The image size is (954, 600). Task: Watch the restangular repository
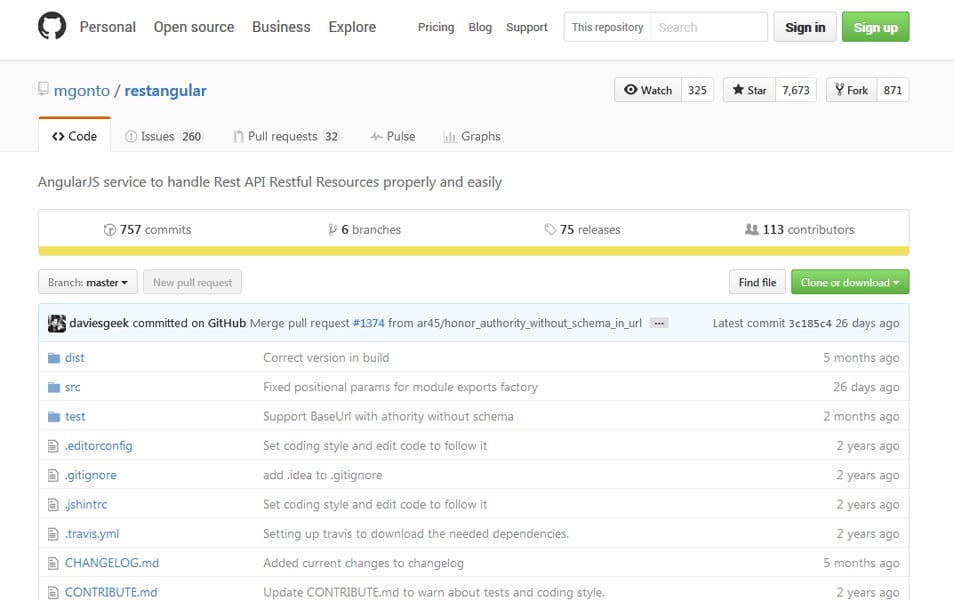(648, 90)
